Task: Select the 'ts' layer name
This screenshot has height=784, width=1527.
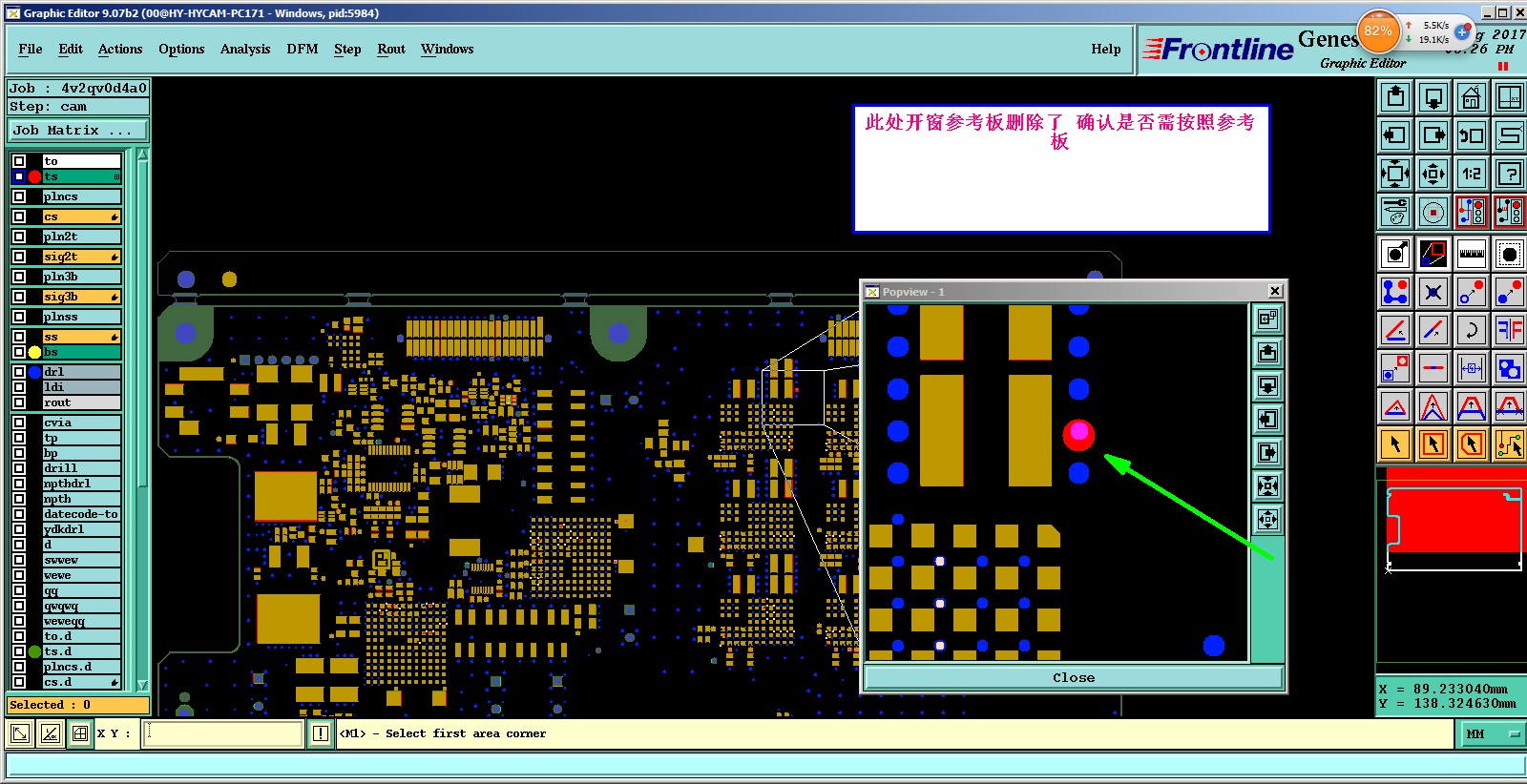Action: tap(81, 176)
